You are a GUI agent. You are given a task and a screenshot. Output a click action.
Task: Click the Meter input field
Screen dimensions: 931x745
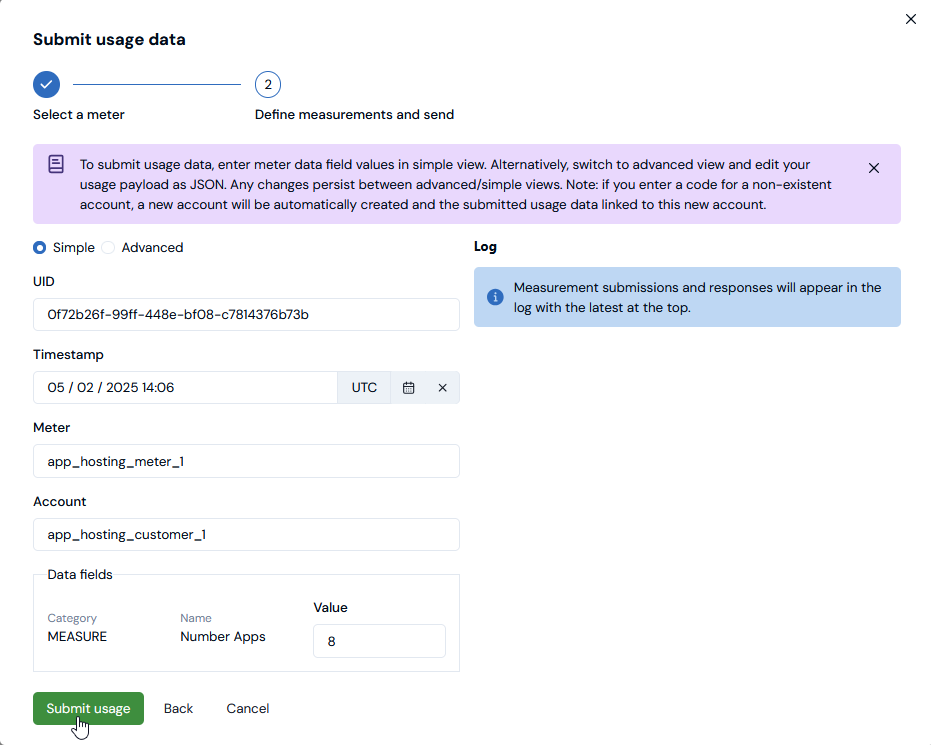(246, 461)
